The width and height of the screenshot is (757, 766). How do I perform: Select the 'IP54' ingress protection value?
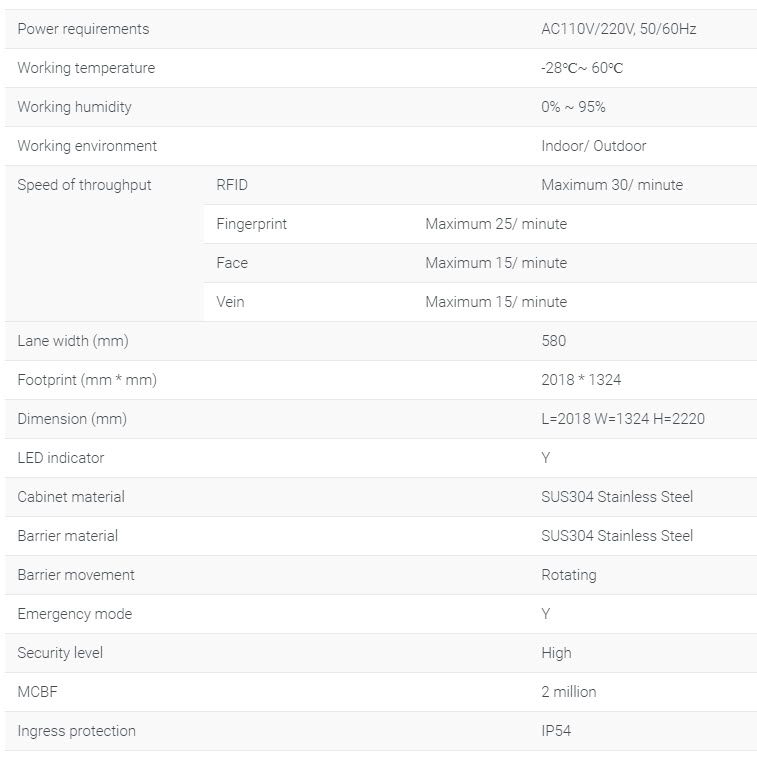(556, 731)
